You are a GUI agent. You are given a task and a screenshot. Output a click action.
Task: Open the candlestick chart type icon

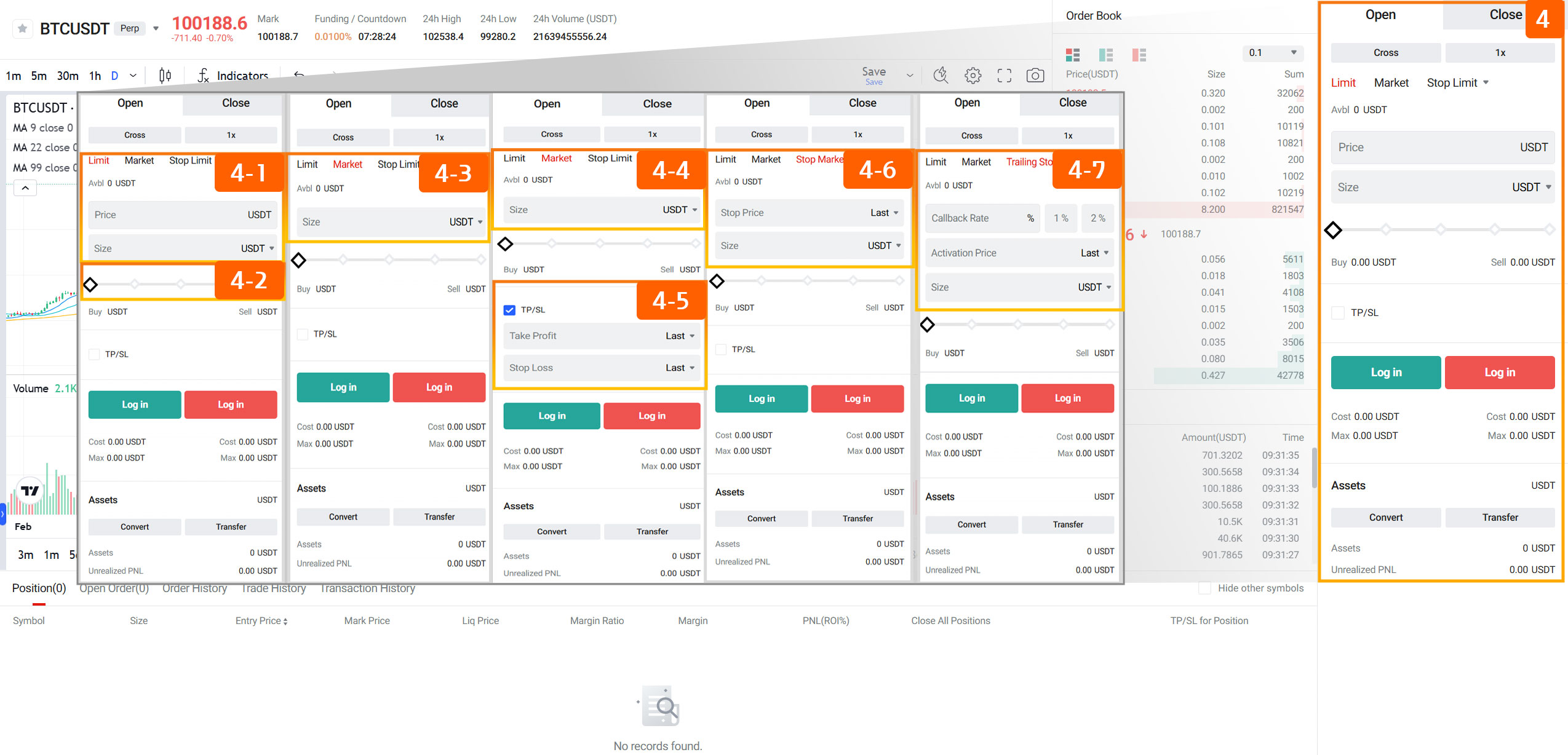(x=165, y=76)
